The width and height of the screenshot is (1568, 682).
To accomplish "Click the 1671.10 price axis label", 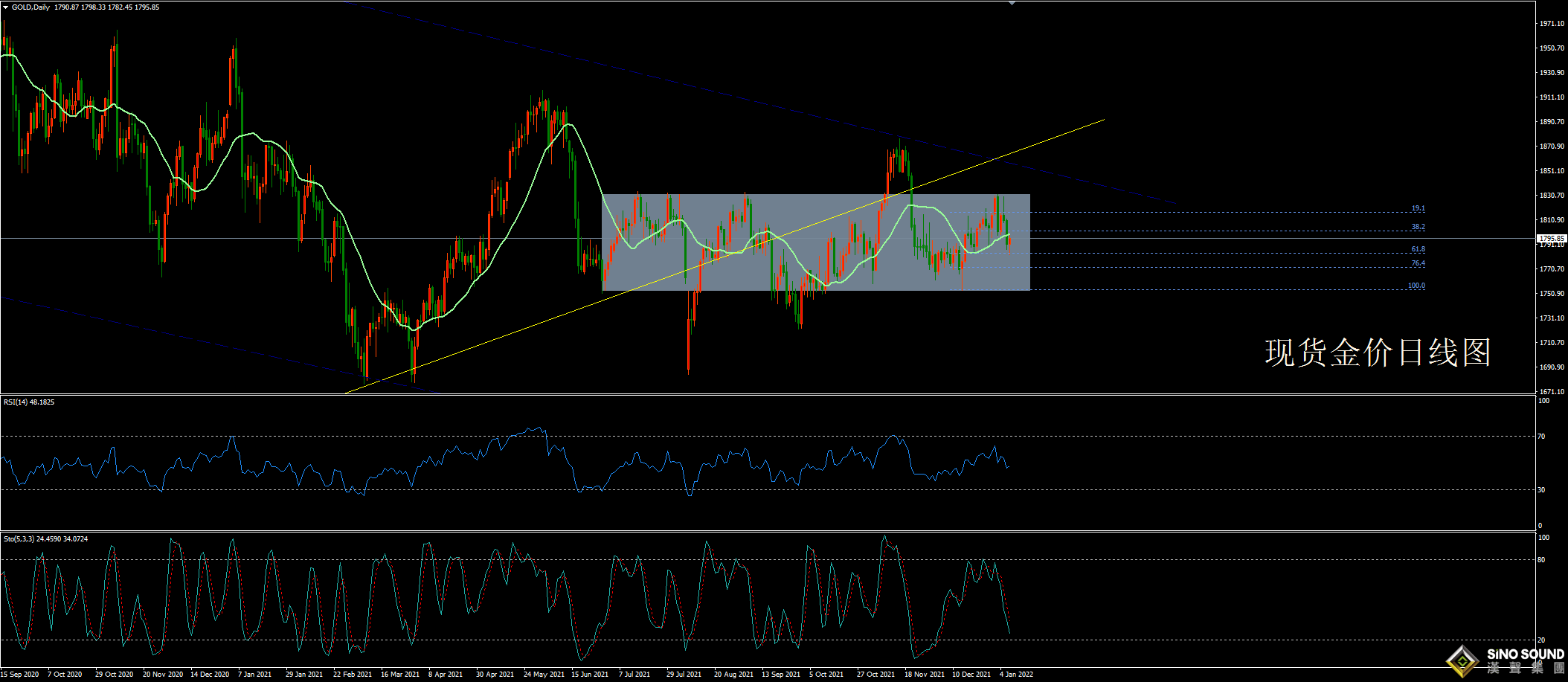I will [1552, 392].
